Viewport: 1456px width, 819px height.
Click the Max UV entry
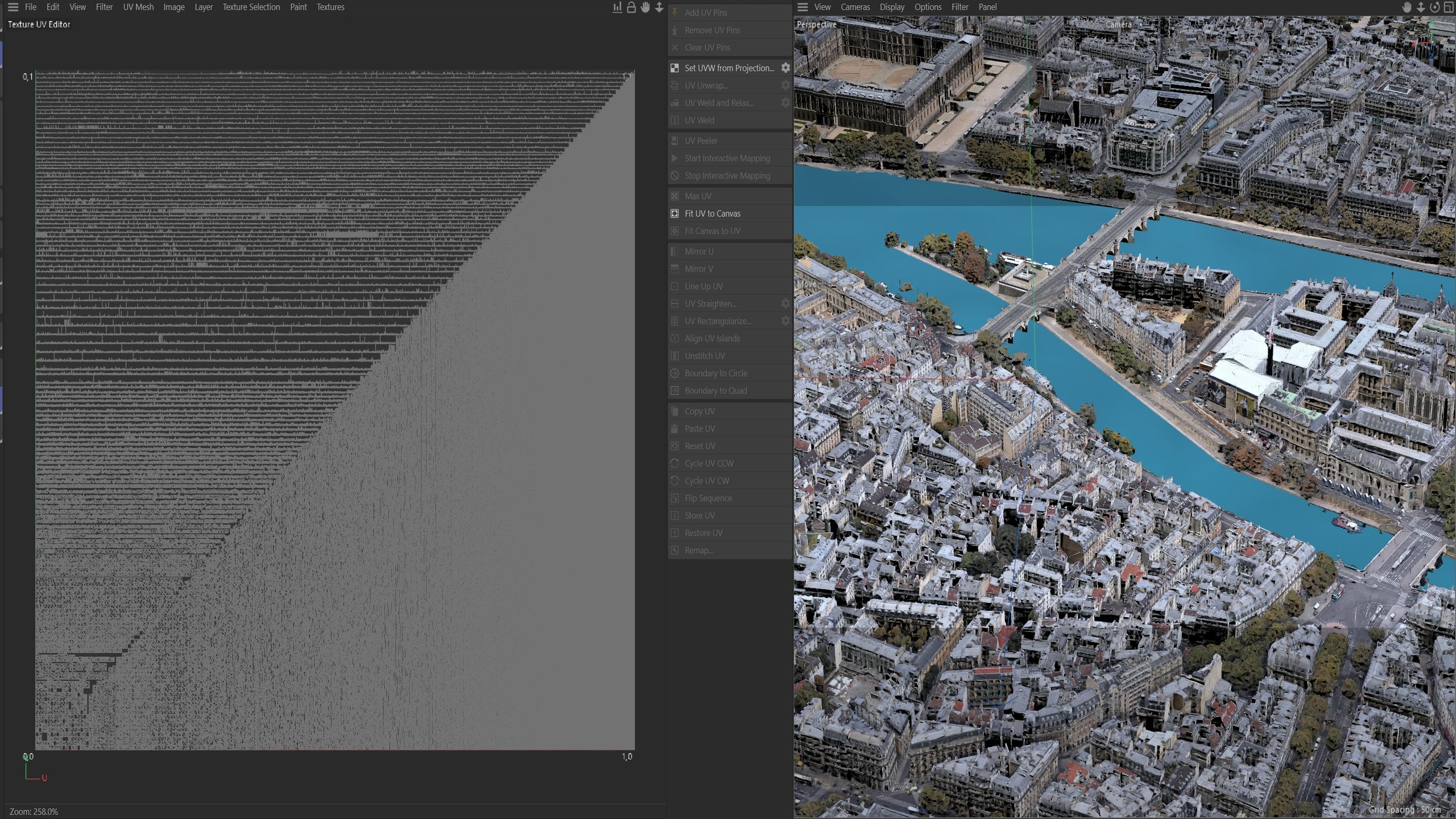click(x=730, y=196)
